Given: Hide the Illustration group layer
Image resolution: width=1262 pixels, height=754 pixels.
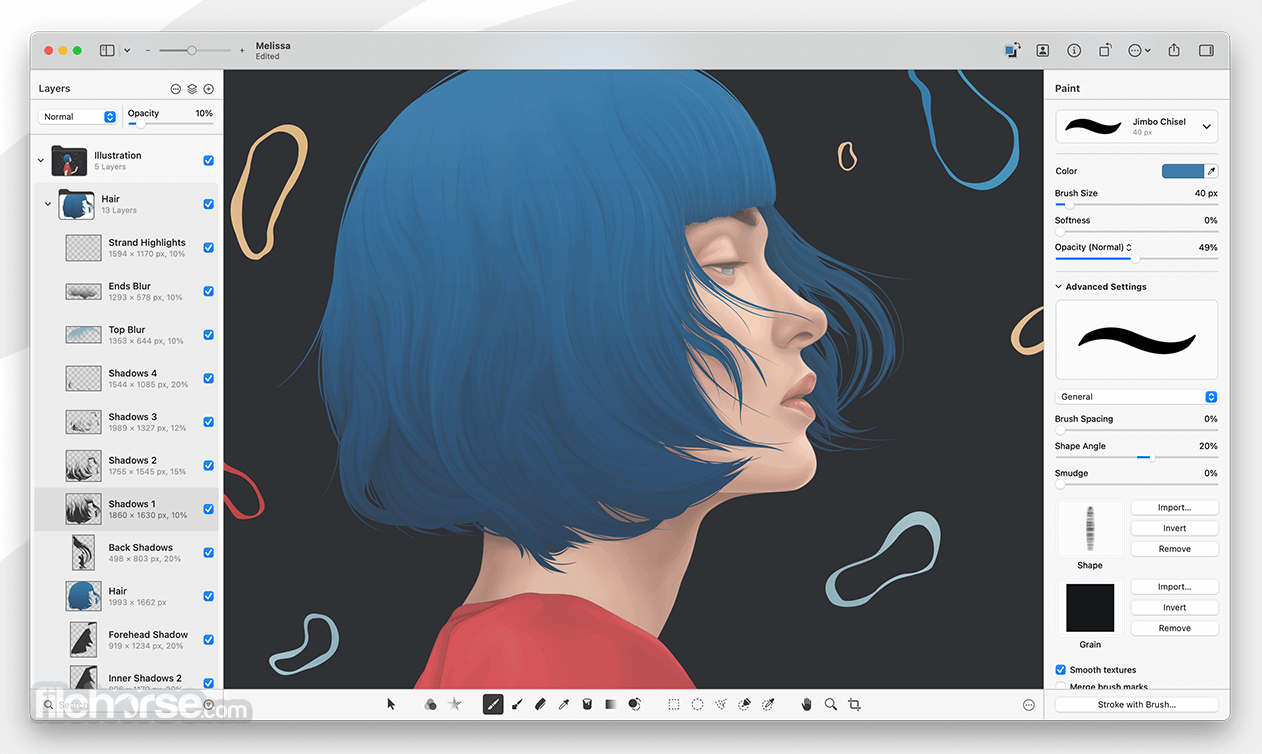Looking at the screenshot, I should pos(208,160).
